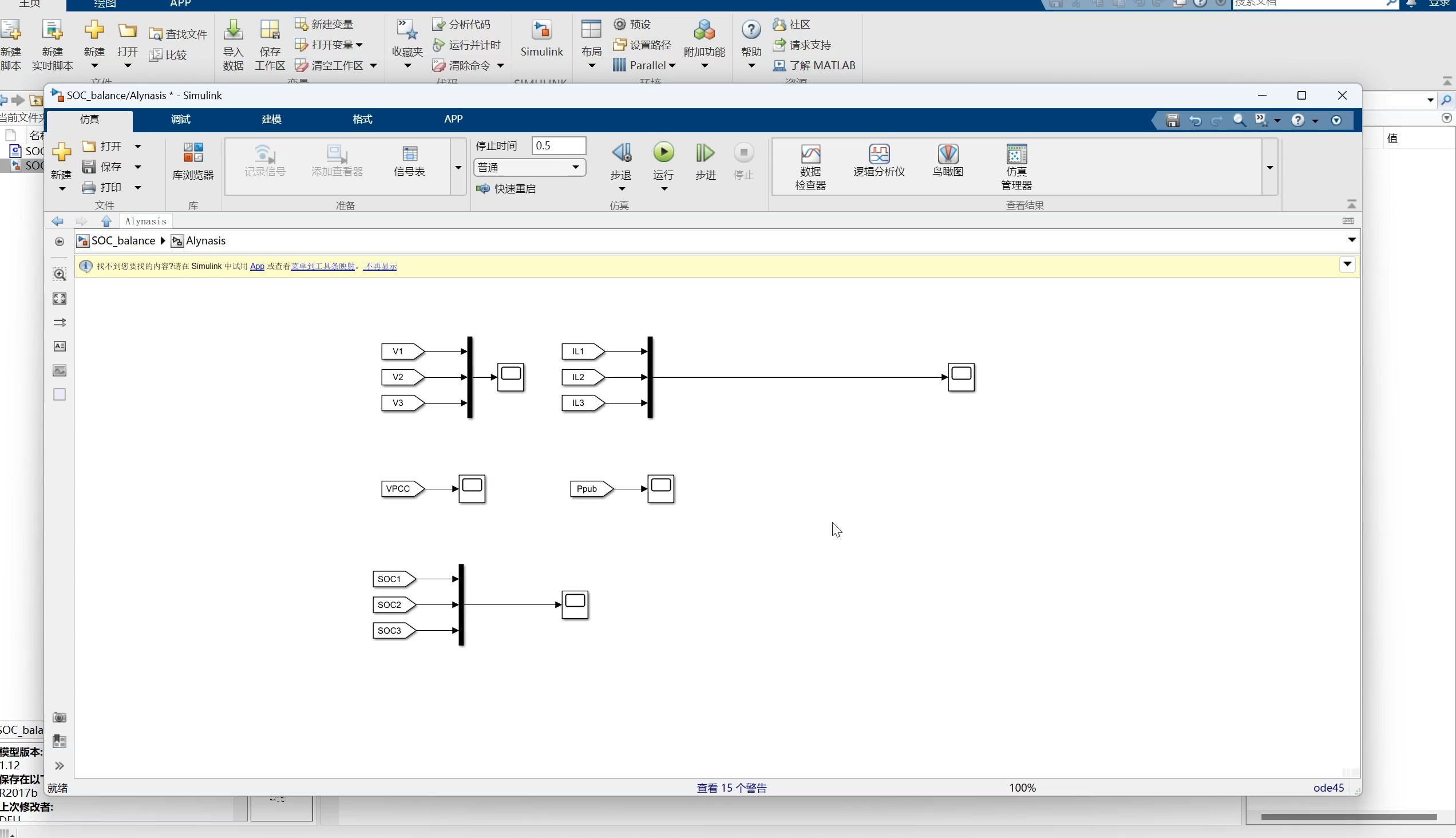Screen dimensions: 1456x838
Task: Step forward one simulation step (步进)
Action: point(705,152)
